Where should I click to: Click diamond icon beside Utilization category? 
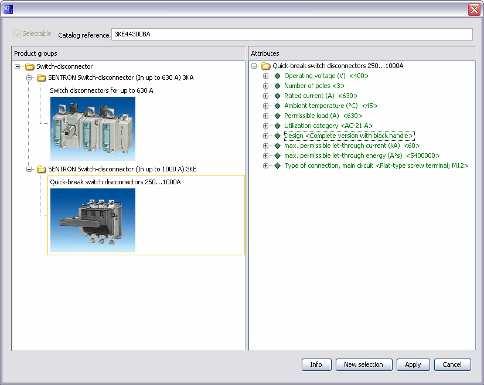tap(277, 126)
